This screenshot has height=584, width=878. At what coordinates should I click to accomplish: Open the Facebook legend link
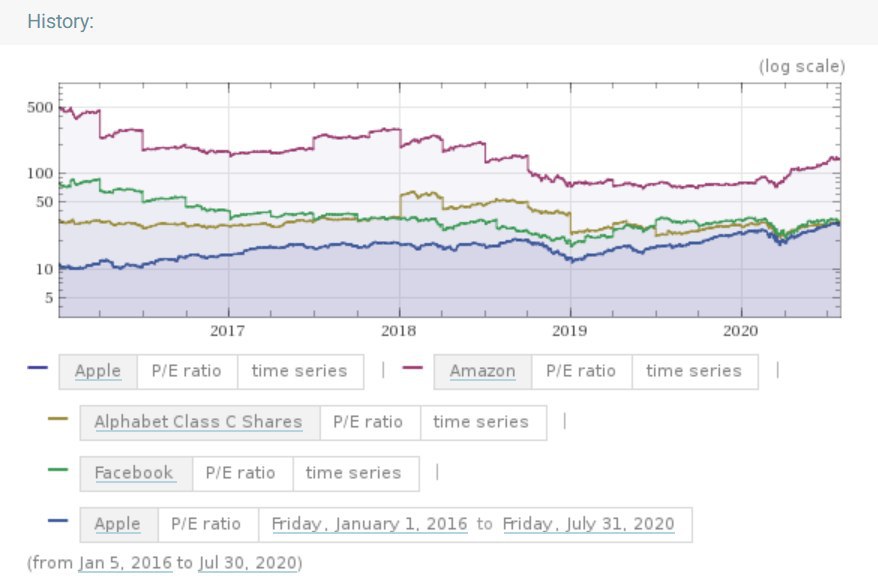[x=134, y=473]
